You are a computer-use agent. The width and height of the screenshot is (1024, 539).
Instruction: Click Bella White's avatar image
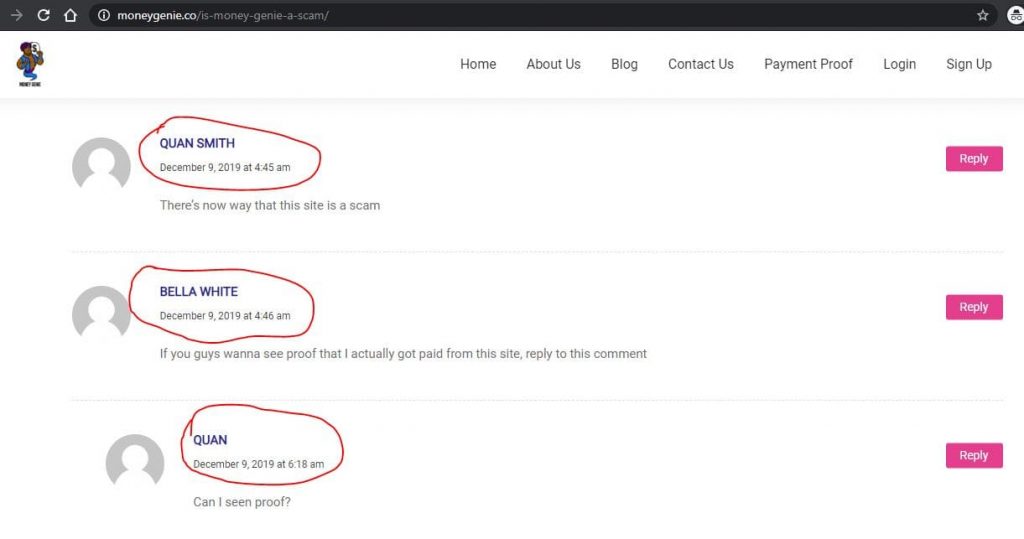[101, 312]
